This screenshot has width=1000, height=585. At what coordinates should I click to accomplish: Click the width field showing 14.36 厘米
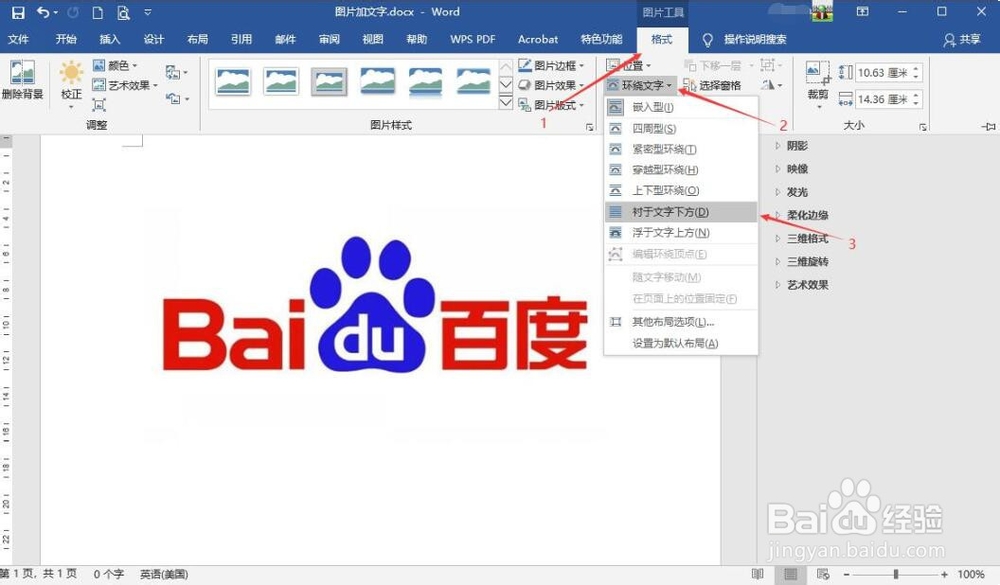coord(882,100)
